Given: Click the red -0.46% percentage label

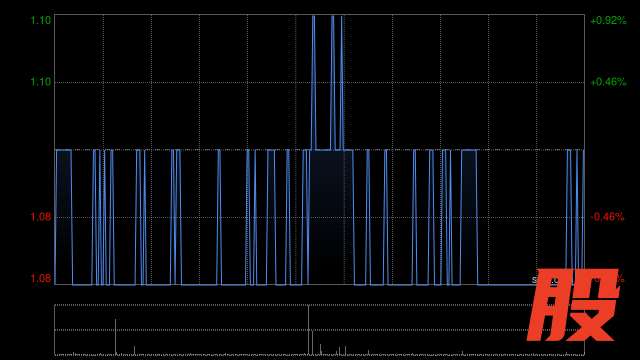Looking at the screenshot, I should point(607,217).
